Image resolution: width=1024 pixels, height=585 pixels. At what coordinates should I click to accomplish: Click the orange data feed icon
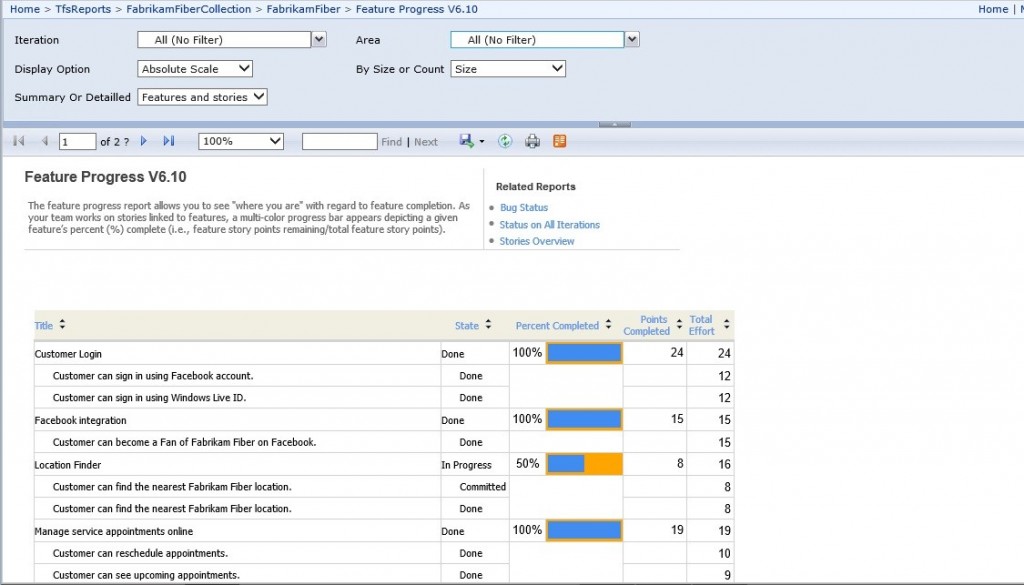[x=560, y=141]
